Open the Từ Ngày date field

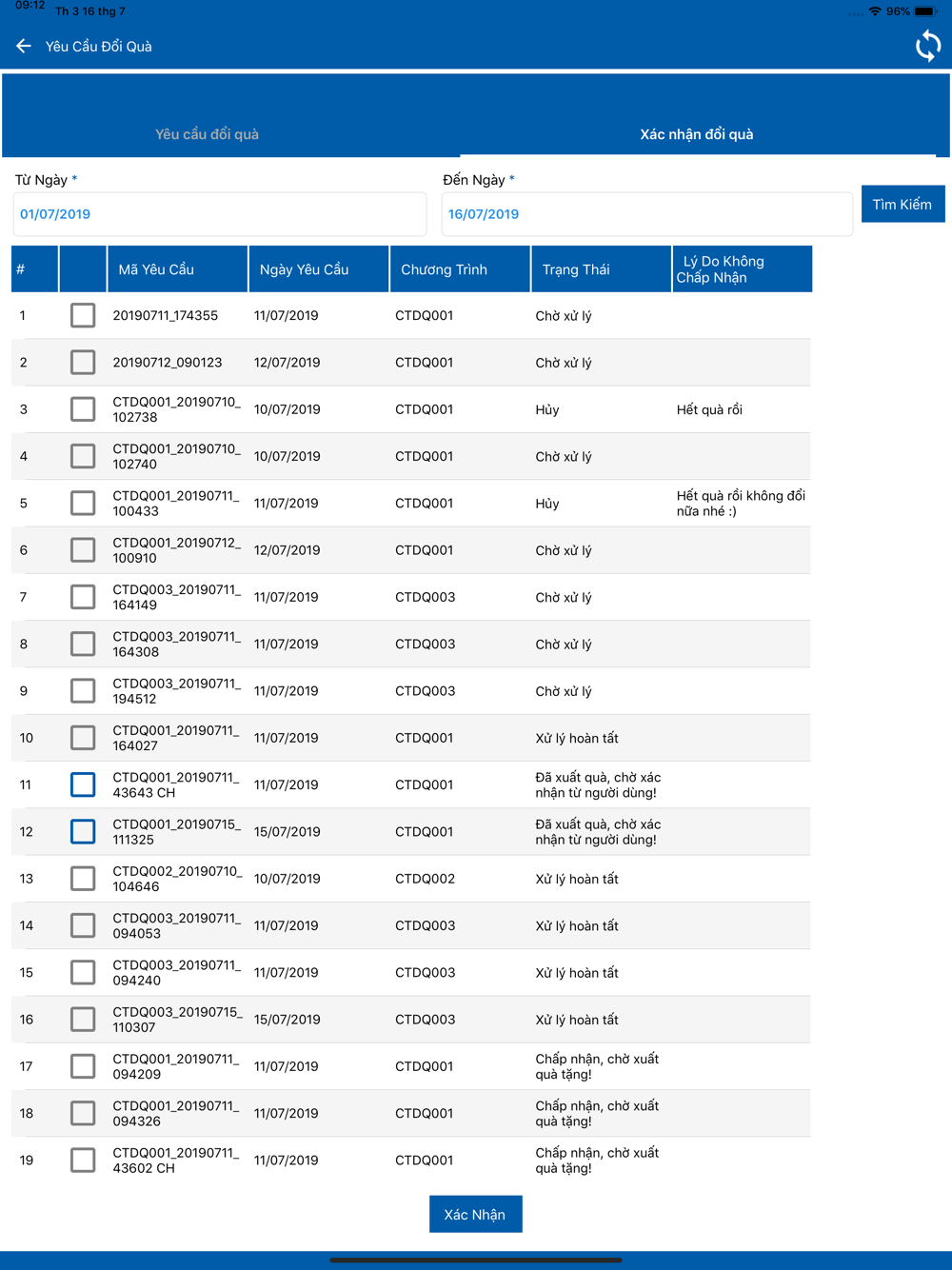[x=220, y=214]
